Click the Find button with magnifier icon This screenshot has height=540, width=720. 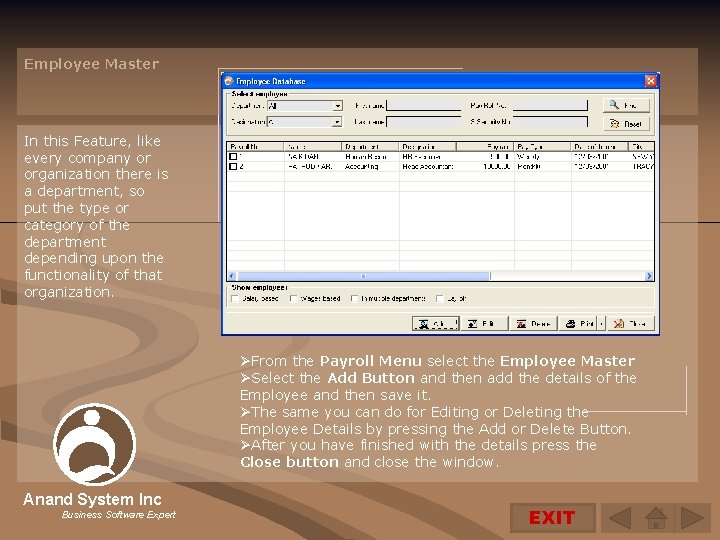[x=626, y=105]
